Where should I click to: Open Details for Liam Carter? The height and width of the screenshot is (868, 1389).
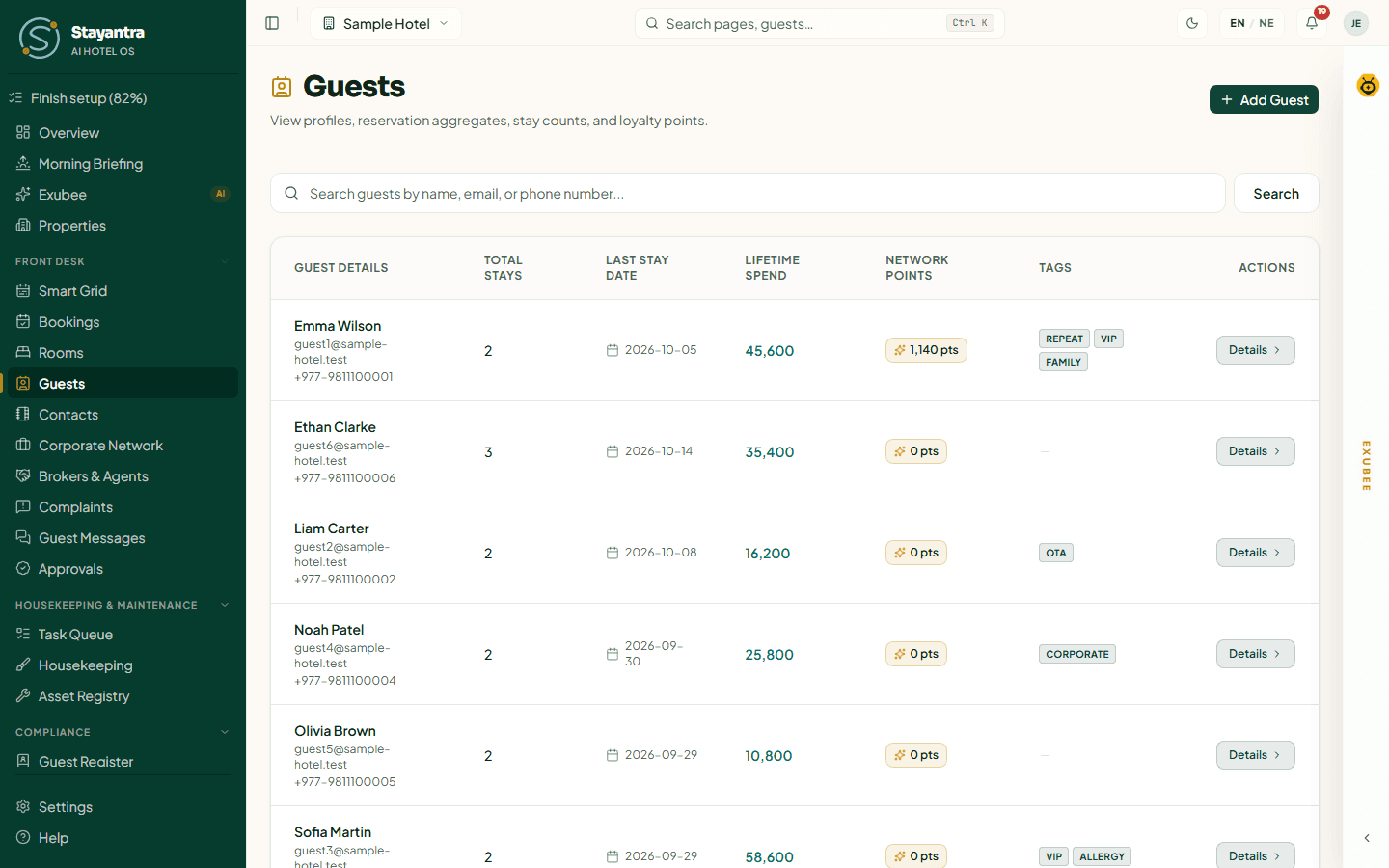[1255, 553]
